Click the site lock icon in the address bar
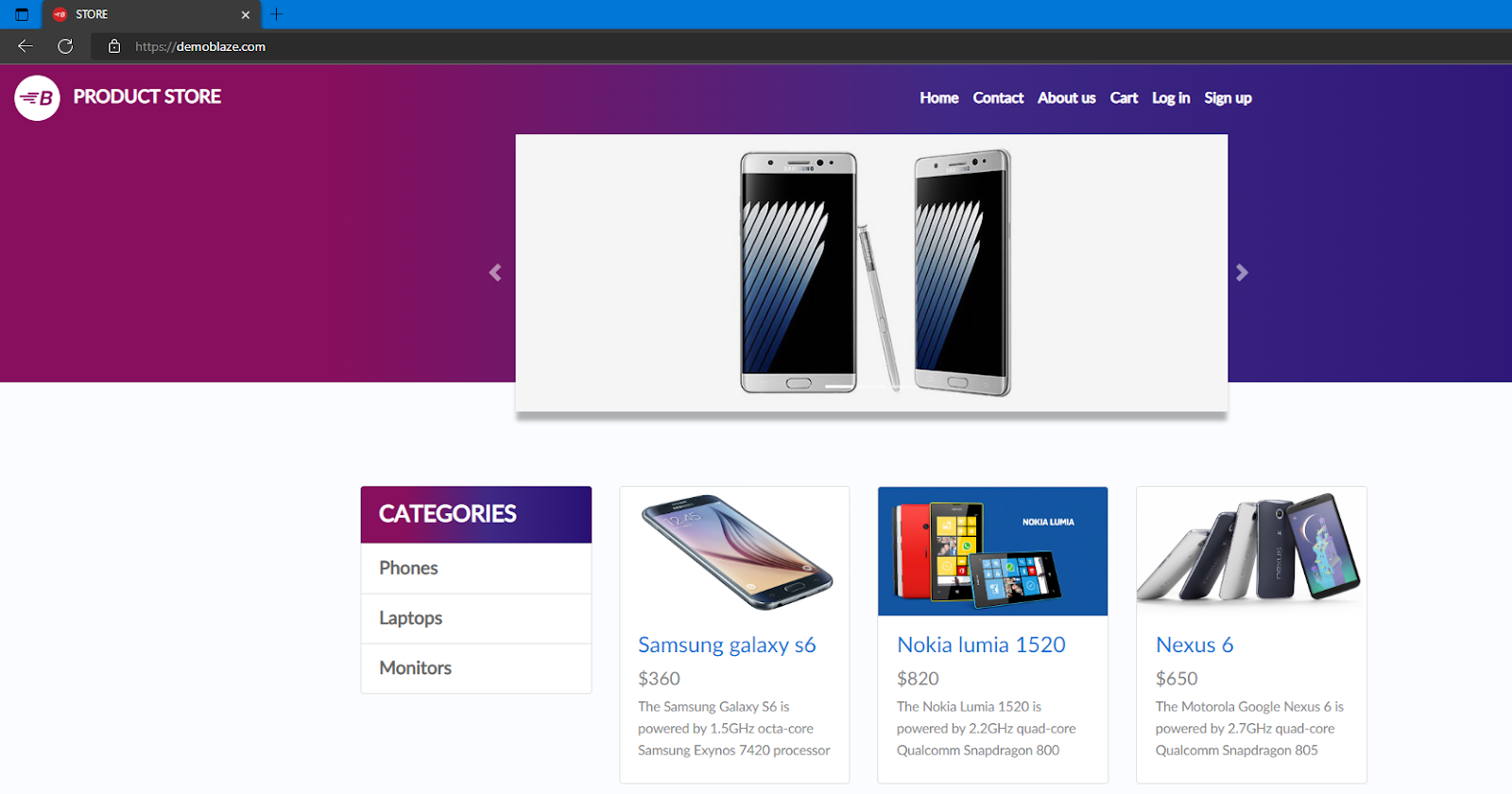Image resolution: width=1512 pixels, height=794 pixels. [x=114, y=46]
